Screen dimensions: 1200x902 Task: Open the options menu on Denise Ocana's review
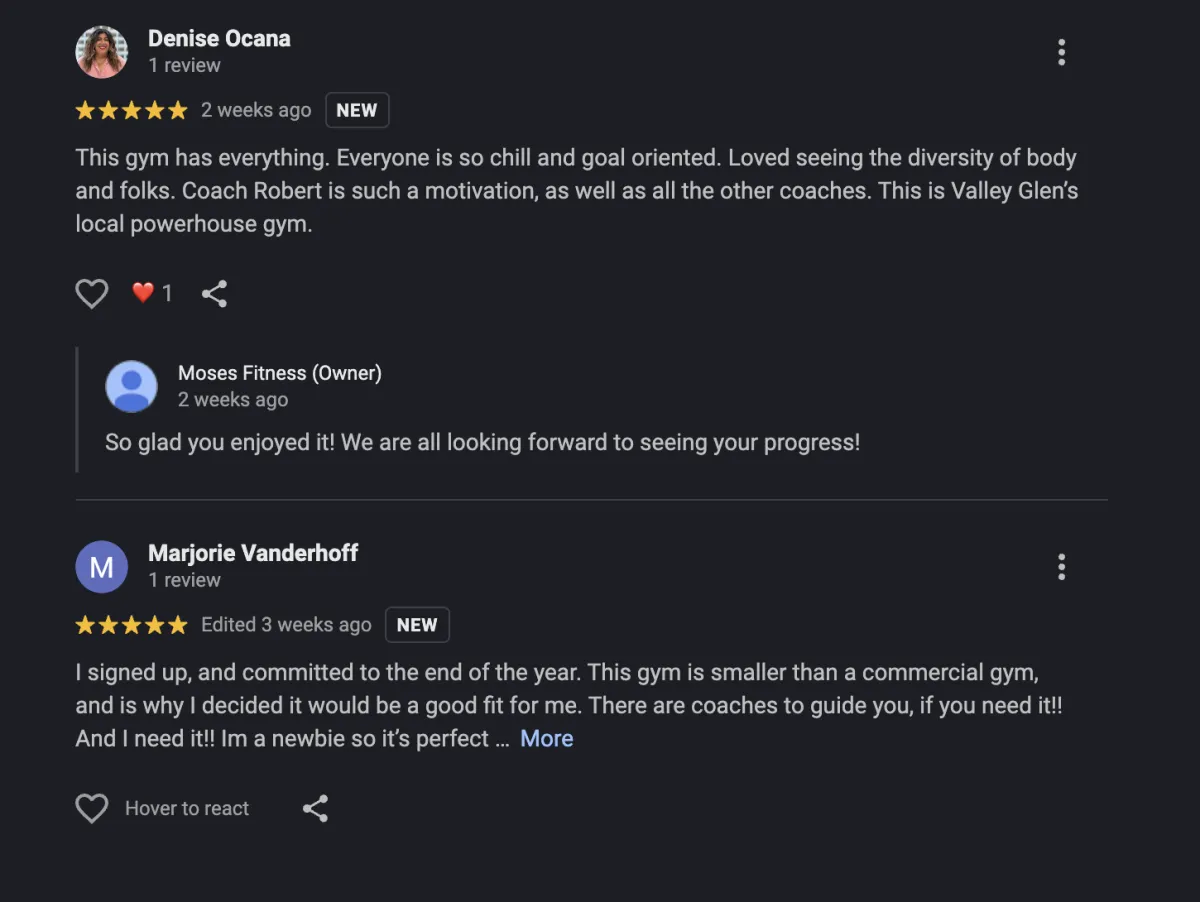(1061, 52)
